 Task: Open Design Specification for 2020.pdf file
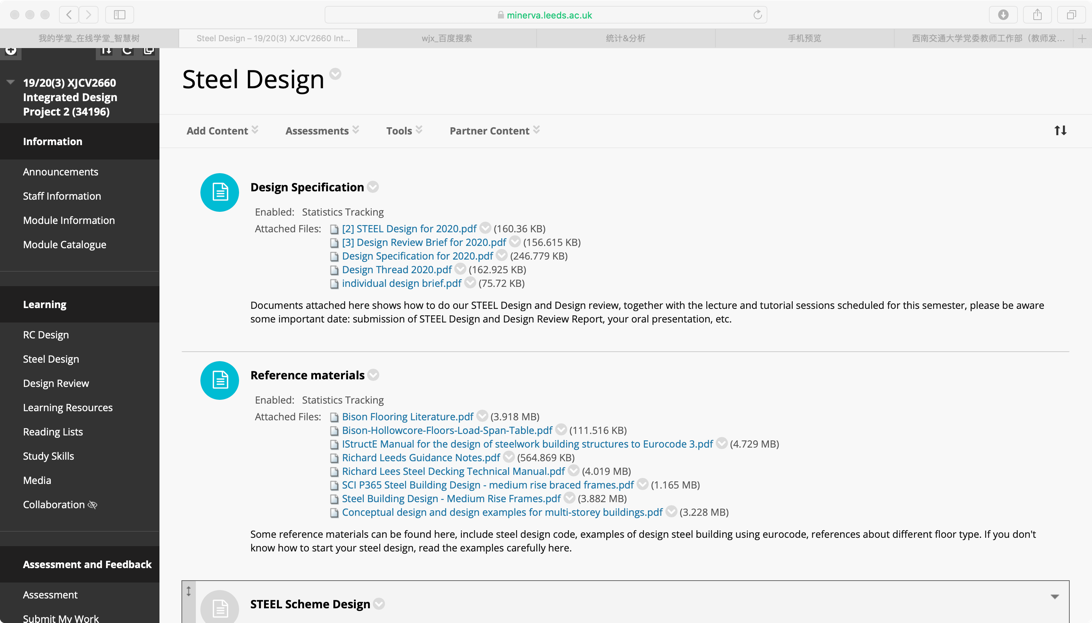click(417, 256)
